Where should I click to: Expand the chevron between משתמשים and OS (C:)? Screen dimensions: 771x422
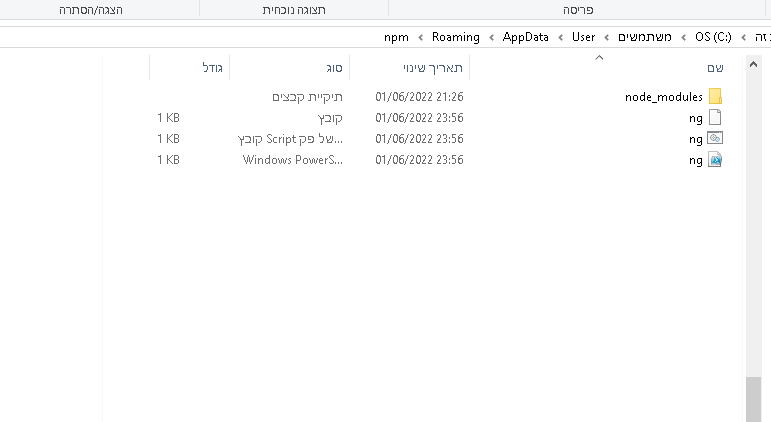tap(683, 37)
